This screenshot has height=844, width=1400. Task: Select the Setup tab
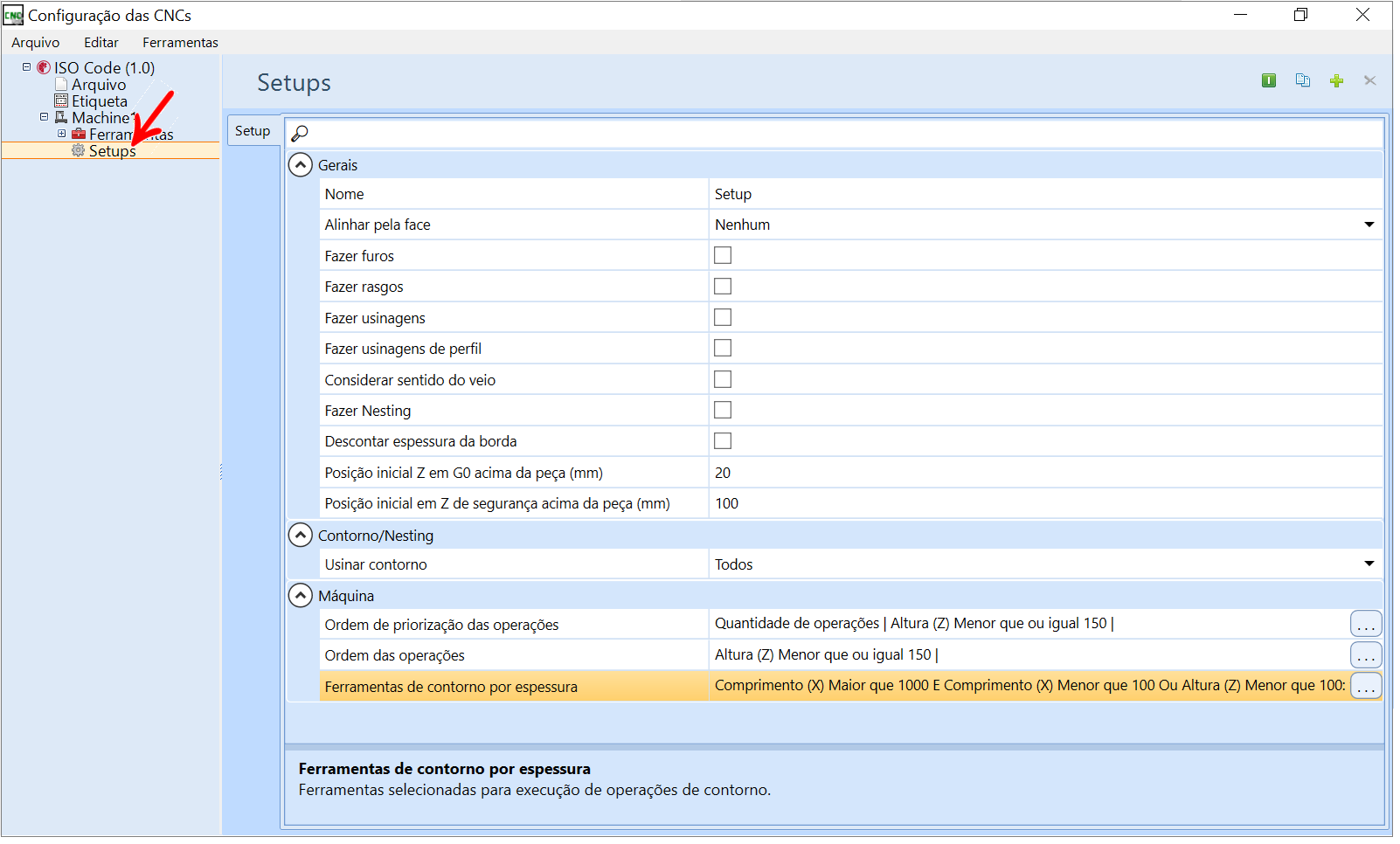(253, 130)
